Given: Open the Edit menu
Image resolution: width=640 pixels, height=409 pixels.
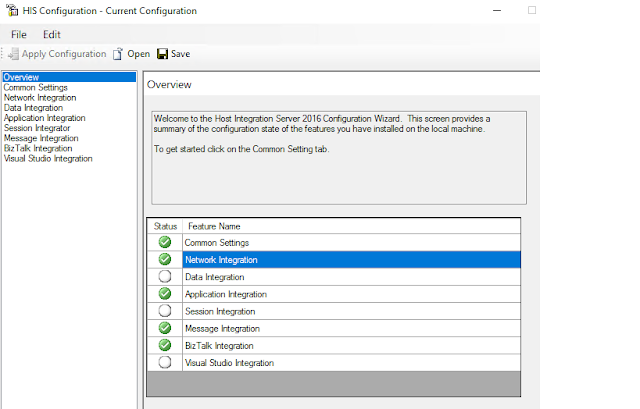Looking at the screenshot, I should [52, 35].
